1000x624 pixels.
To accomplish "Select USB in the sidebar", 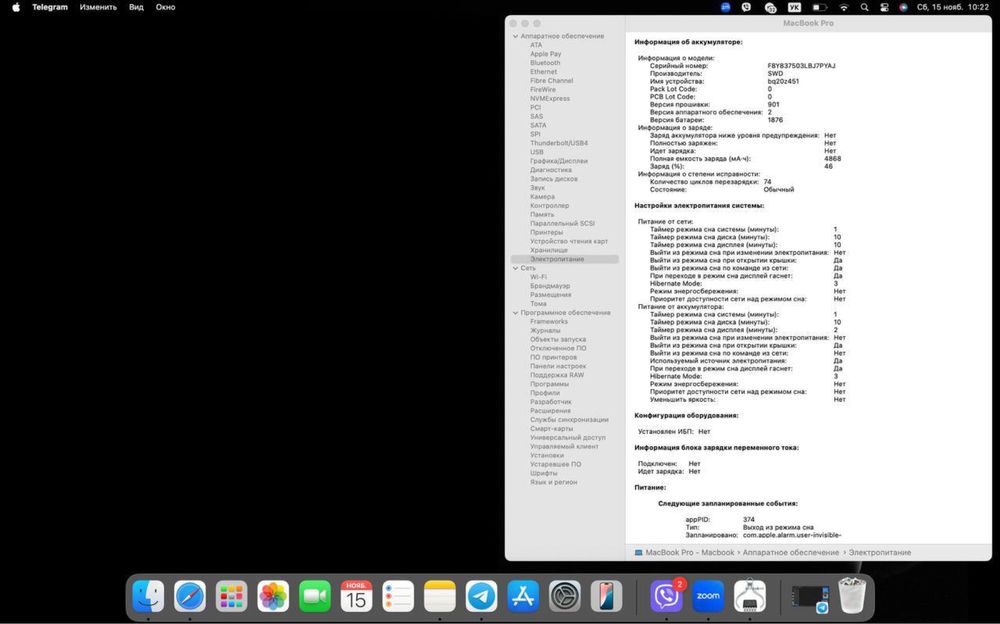I will (x=537, y=152).
